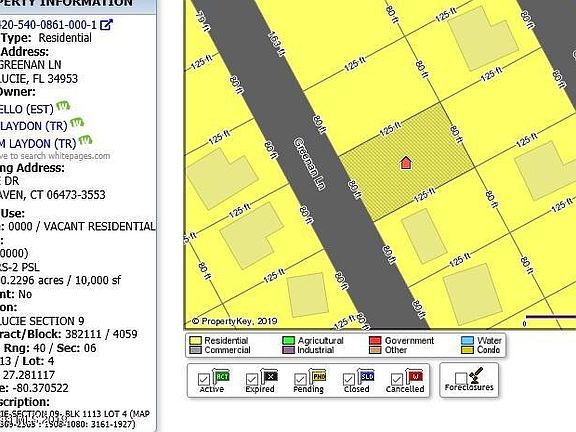Click the black Expired listing flag icon
The width and height of the screenshot is (576, 432).
(269, 376)
